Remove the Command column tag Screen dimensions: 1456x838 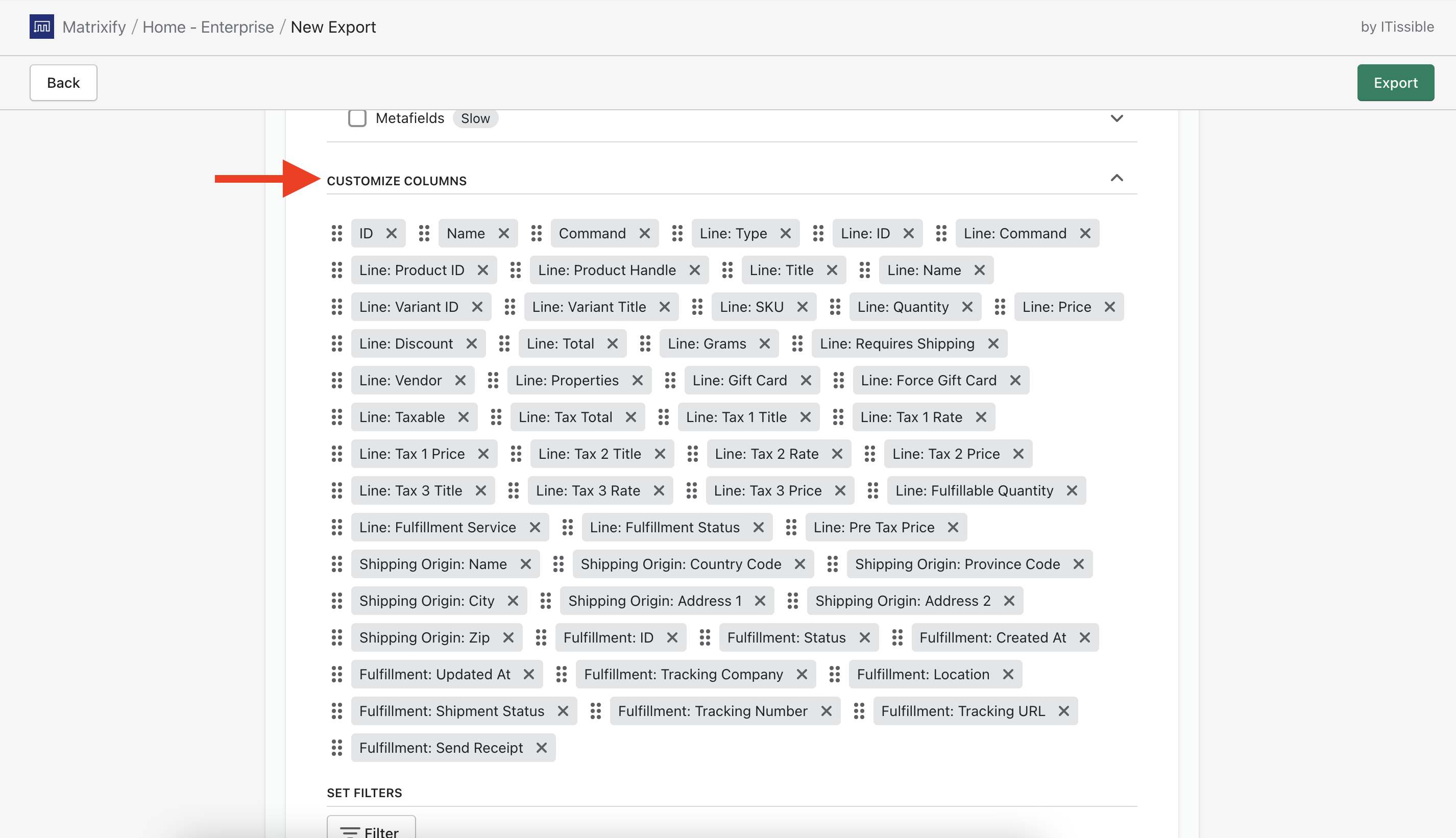(x=644, y=233)
